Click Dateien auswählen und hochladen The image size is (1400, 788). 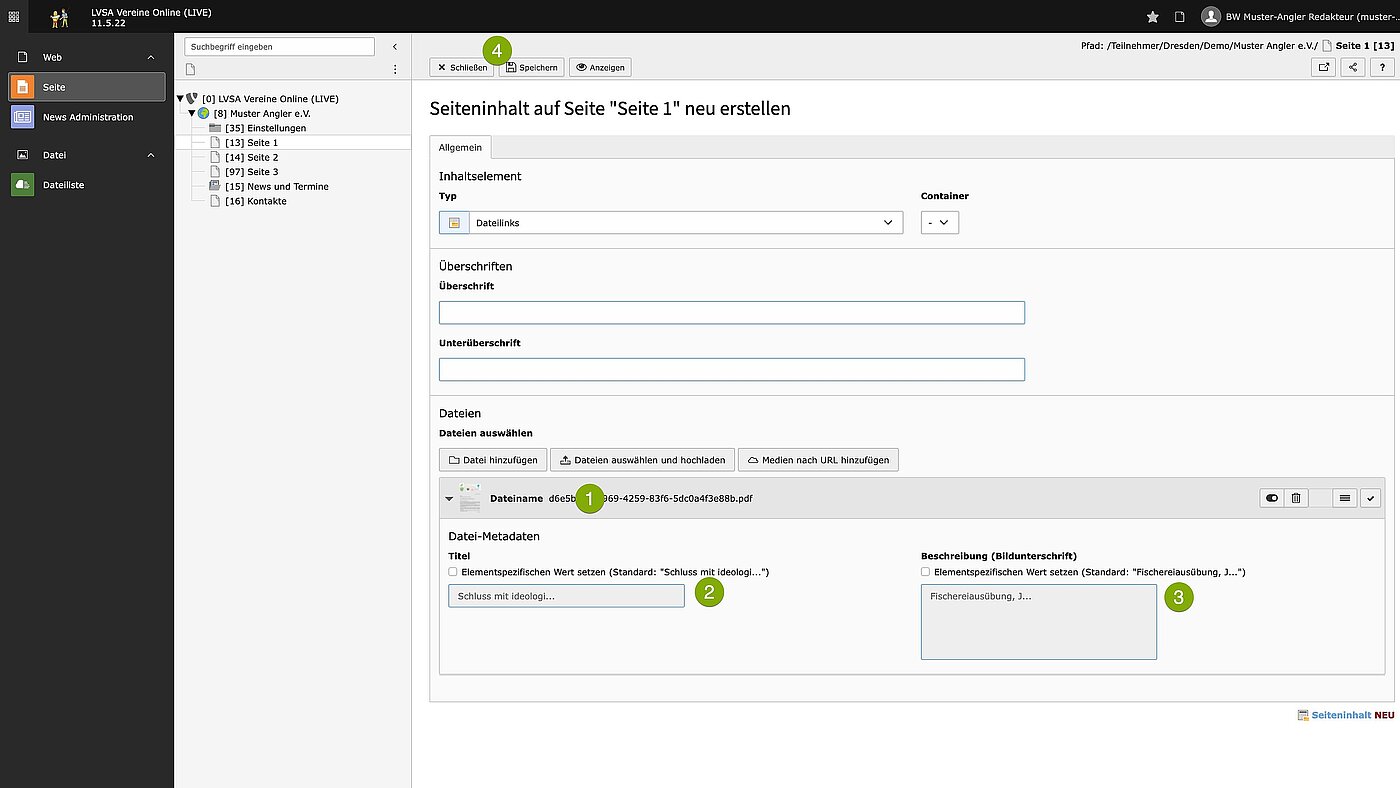pyautogui.click(x=642, y=460)
